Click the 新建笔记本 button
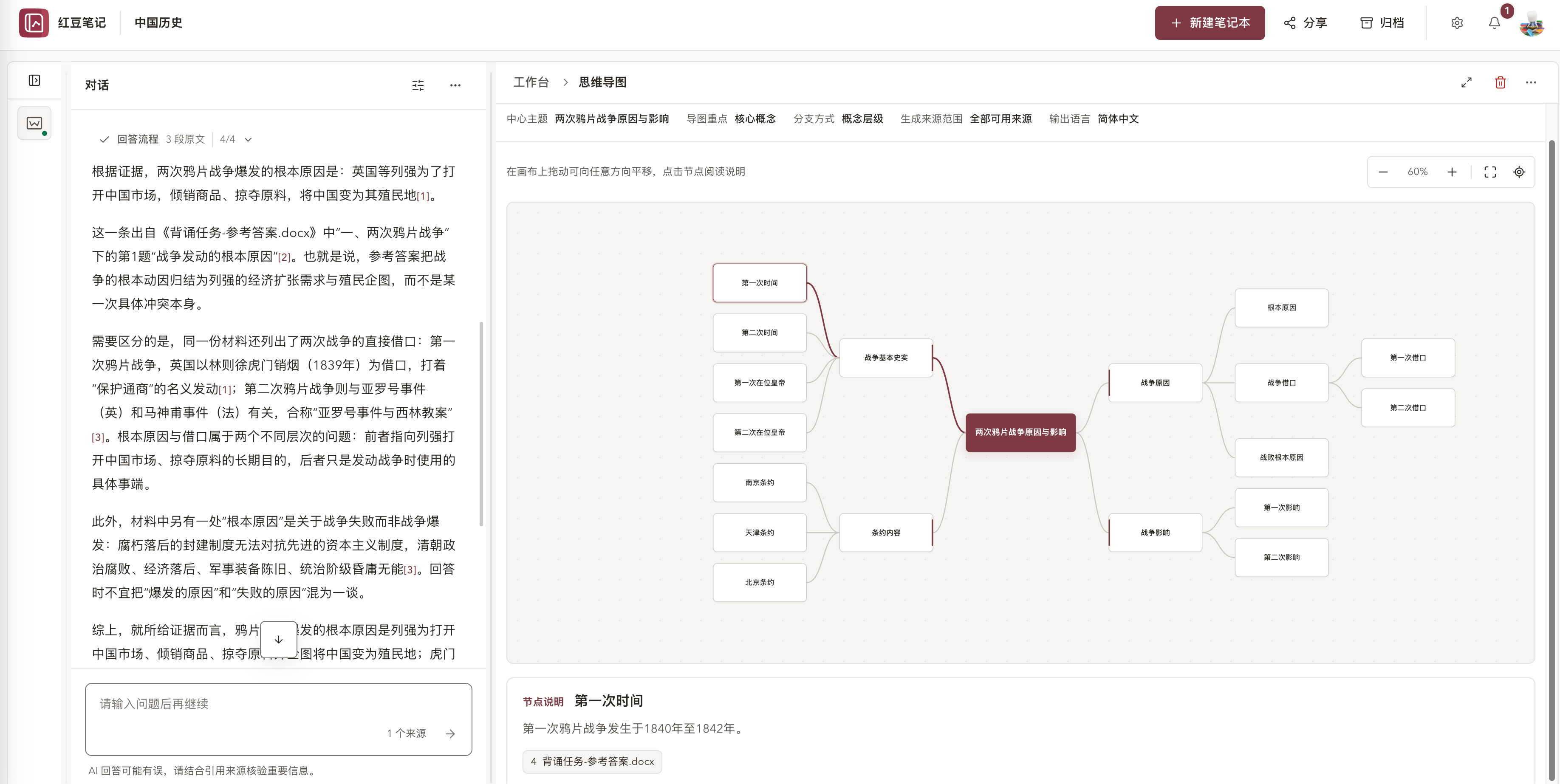 pyautogui.click(x=1210, y=23)
